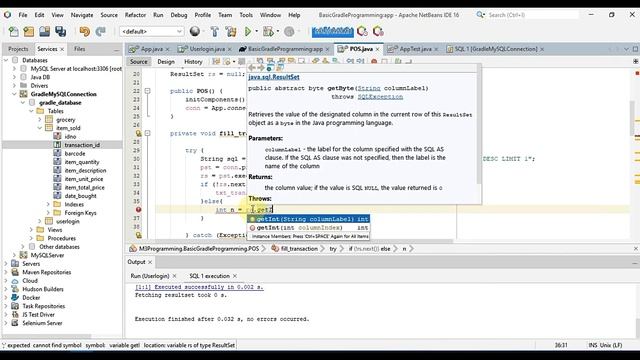Click the NetBeans logo icon in title bar
Viewport: 640px width, 360px height.
[x=7, y=15]
